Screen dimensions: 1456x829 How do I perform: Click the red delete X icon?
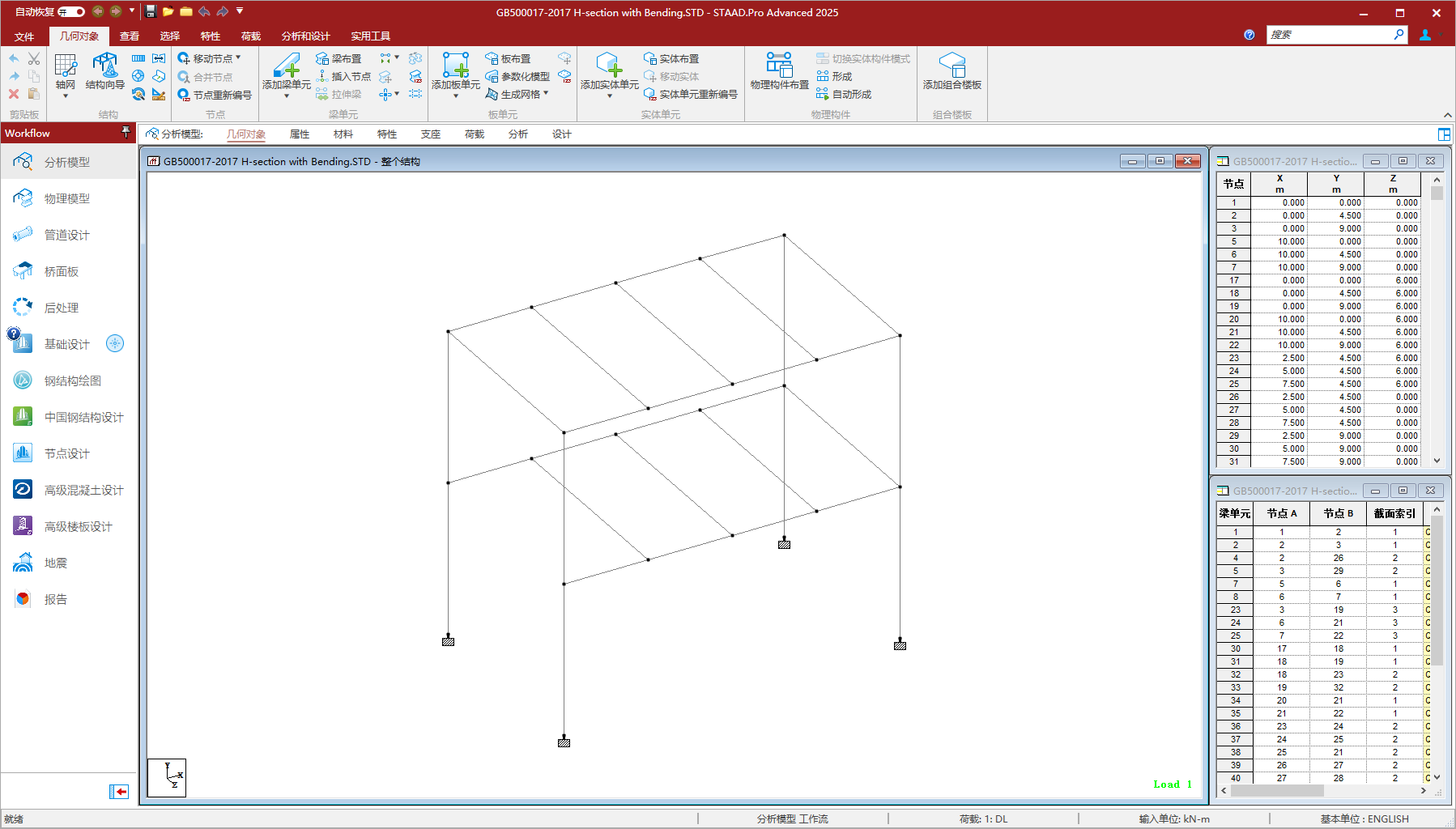tap(14, 94)
